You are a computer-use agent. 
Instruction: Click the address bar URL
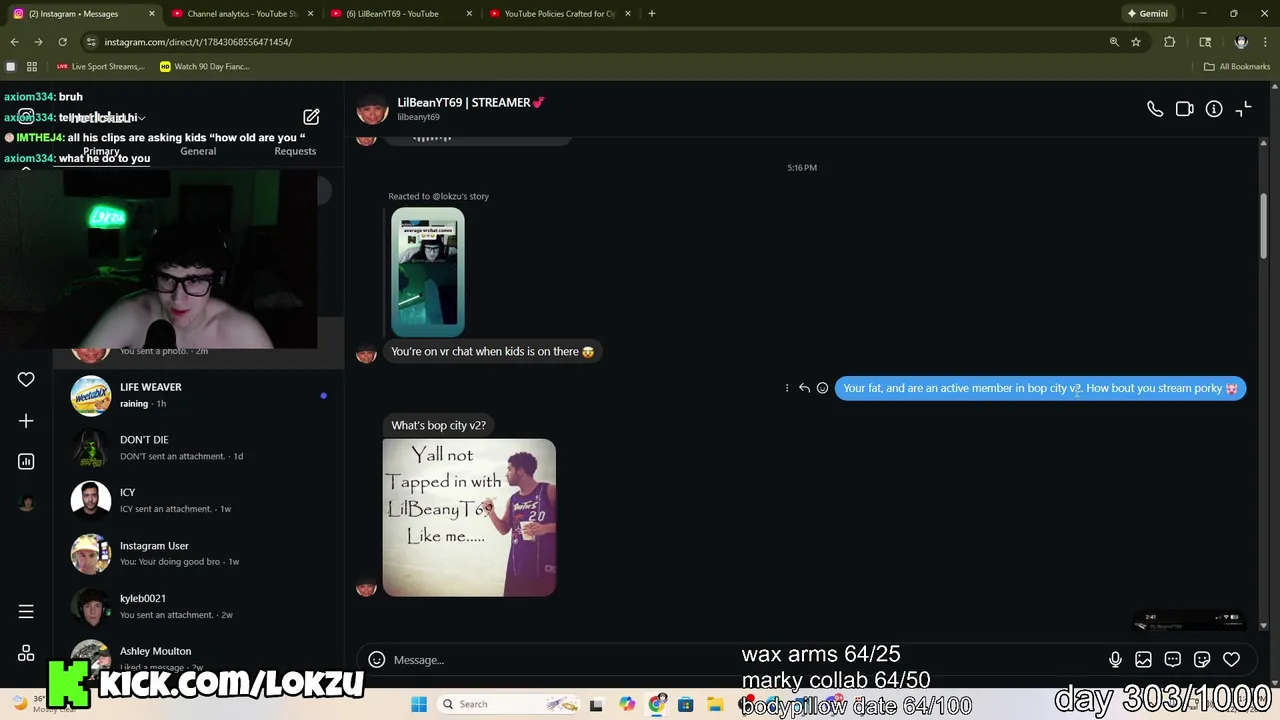pos(198,42)
